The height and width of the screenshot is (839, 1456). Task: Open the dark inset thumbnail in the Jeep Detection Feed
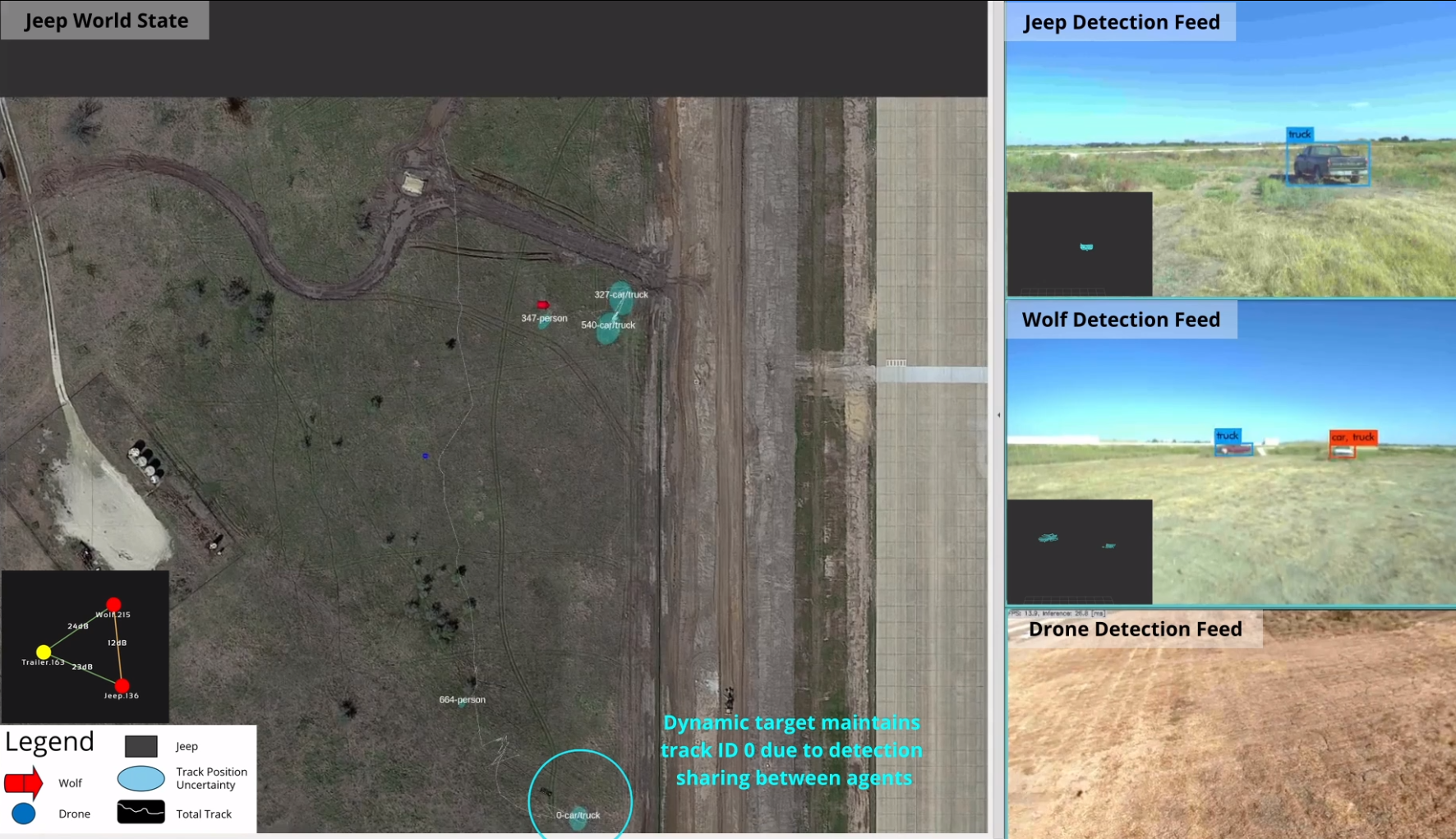pos(1080,244)
